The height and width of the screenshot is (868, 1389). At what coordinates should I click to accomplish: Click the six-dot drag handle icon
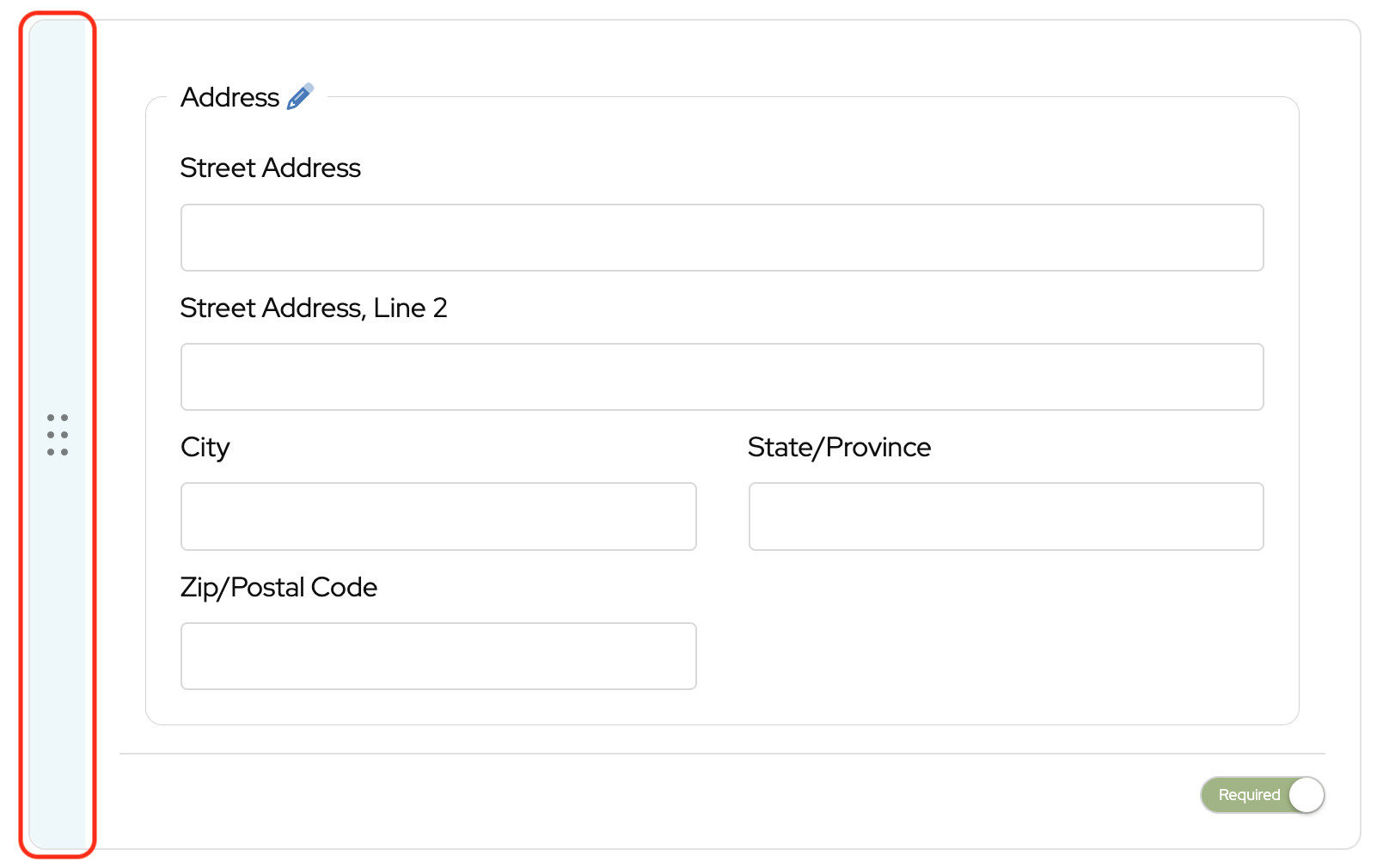[58, 435]
